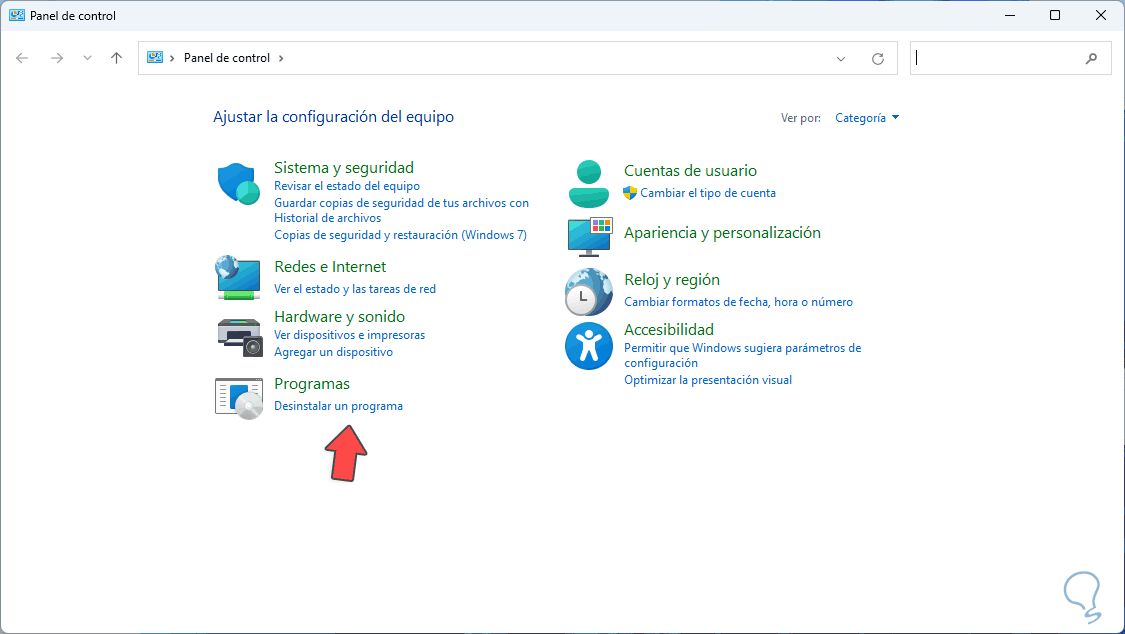
Task: Expand the address bar history dropdown
Action: (x=841, y=59)
